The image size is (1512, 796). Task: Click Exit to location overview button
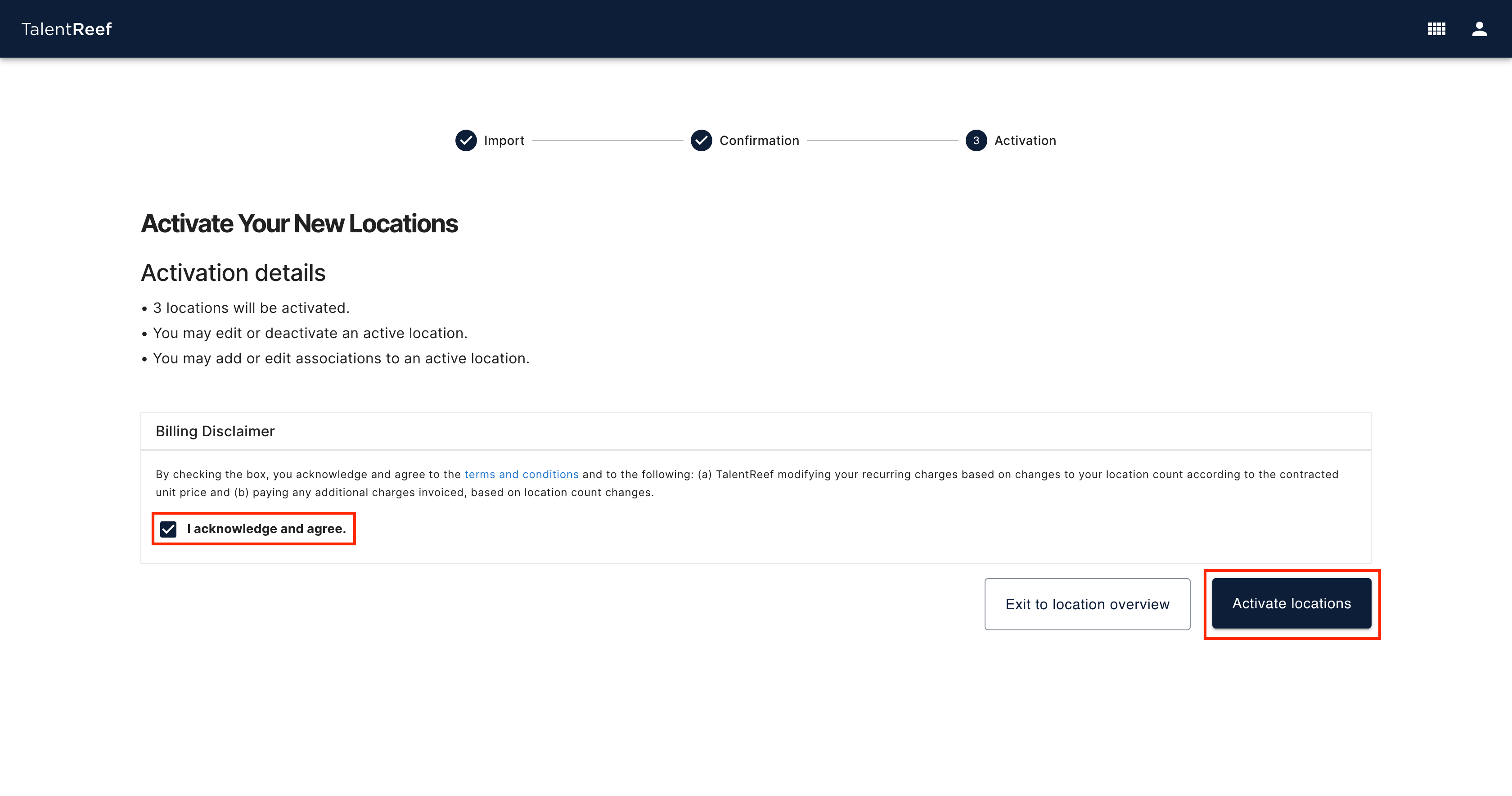coord(1087,604)
